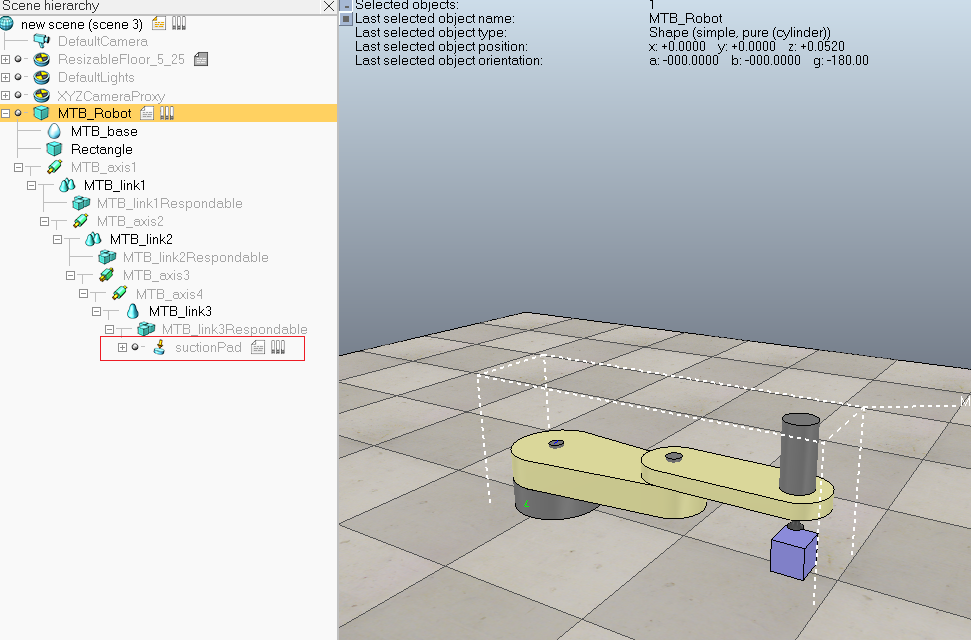Open the main script icon on new scene row

[x=159, y=24]
